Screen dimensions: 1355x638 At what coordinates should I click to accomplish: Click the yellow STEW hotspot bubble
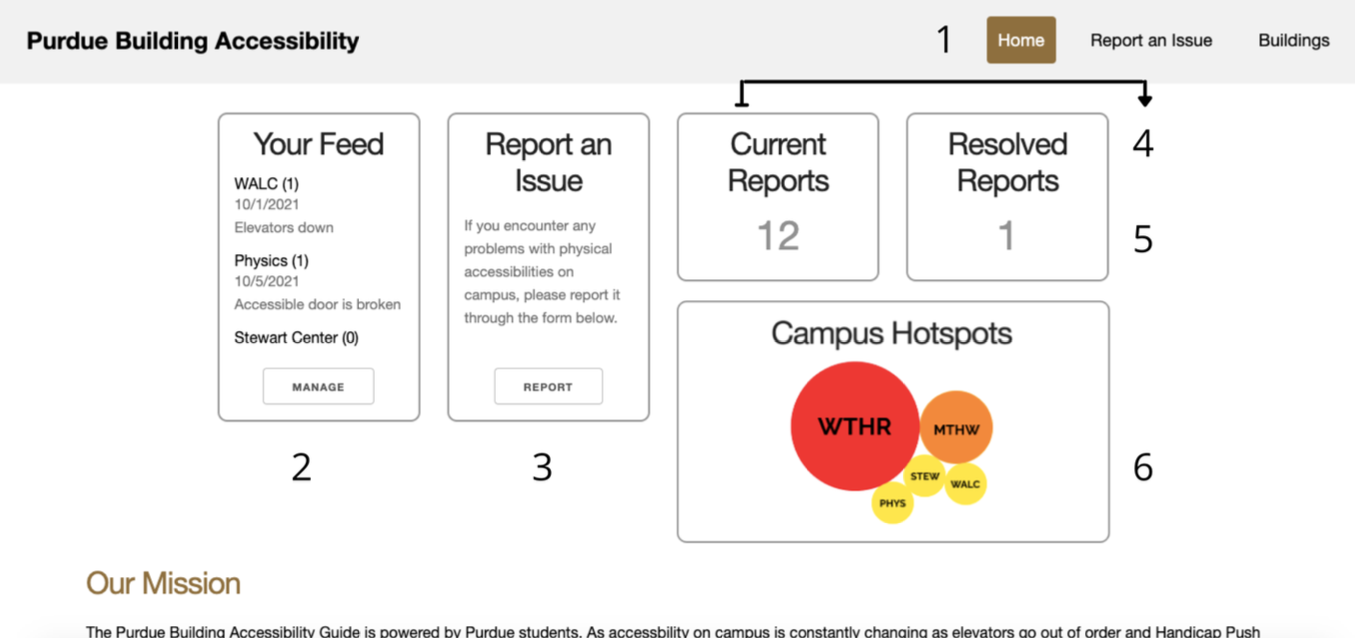(925, 477)
